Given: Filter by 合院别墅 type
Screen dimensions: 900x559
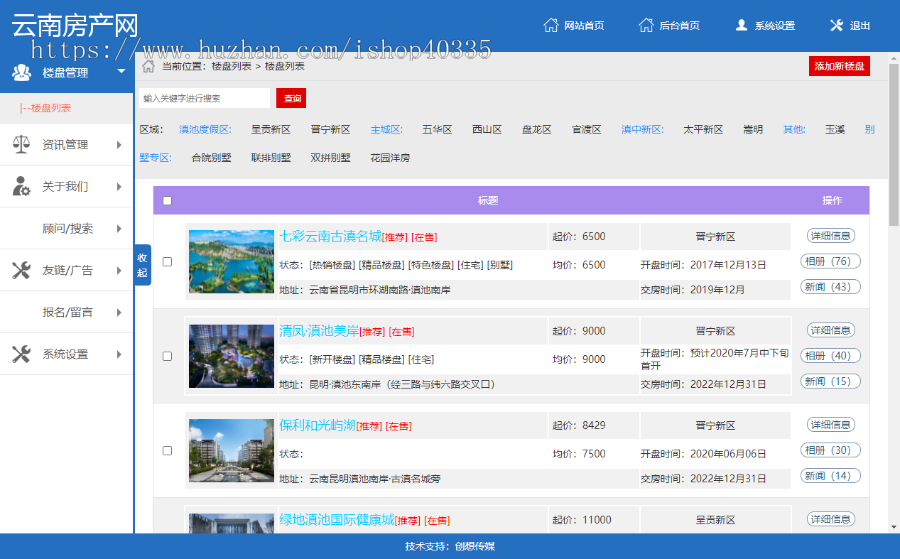Looking at the screenshot, I should click(211, 158).
